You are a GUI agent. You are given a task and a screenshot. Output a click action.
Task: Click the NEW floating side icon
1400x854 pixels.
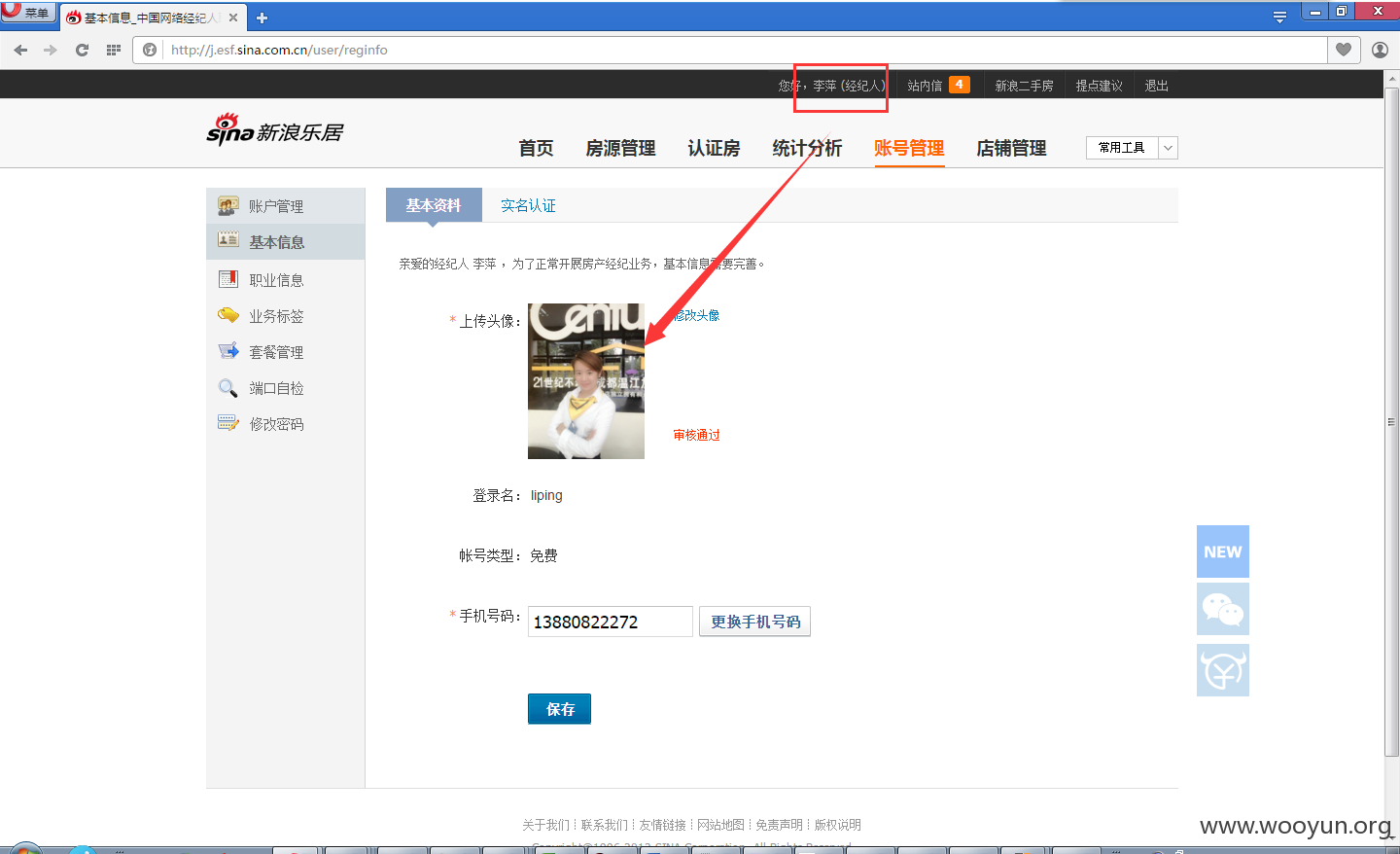click(1223, 552)
